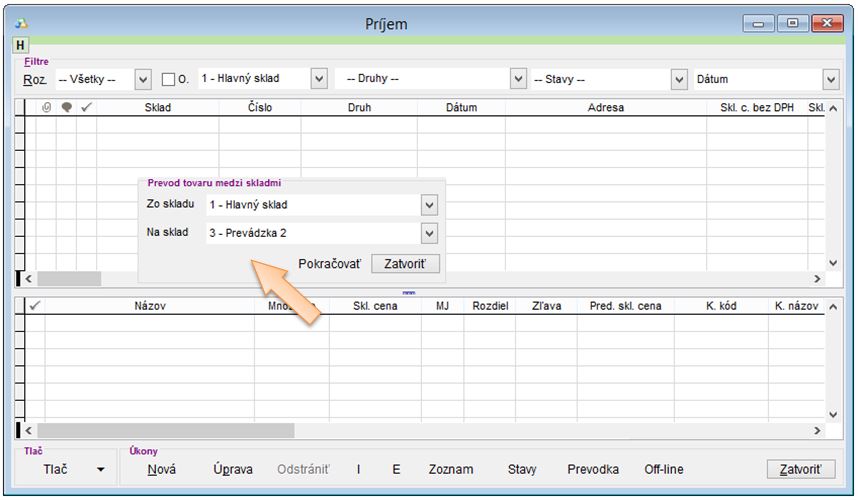This screenshot has width=858, height=500.
Task: Open the Stavy filter dropdown
Action: click(677, 79)
